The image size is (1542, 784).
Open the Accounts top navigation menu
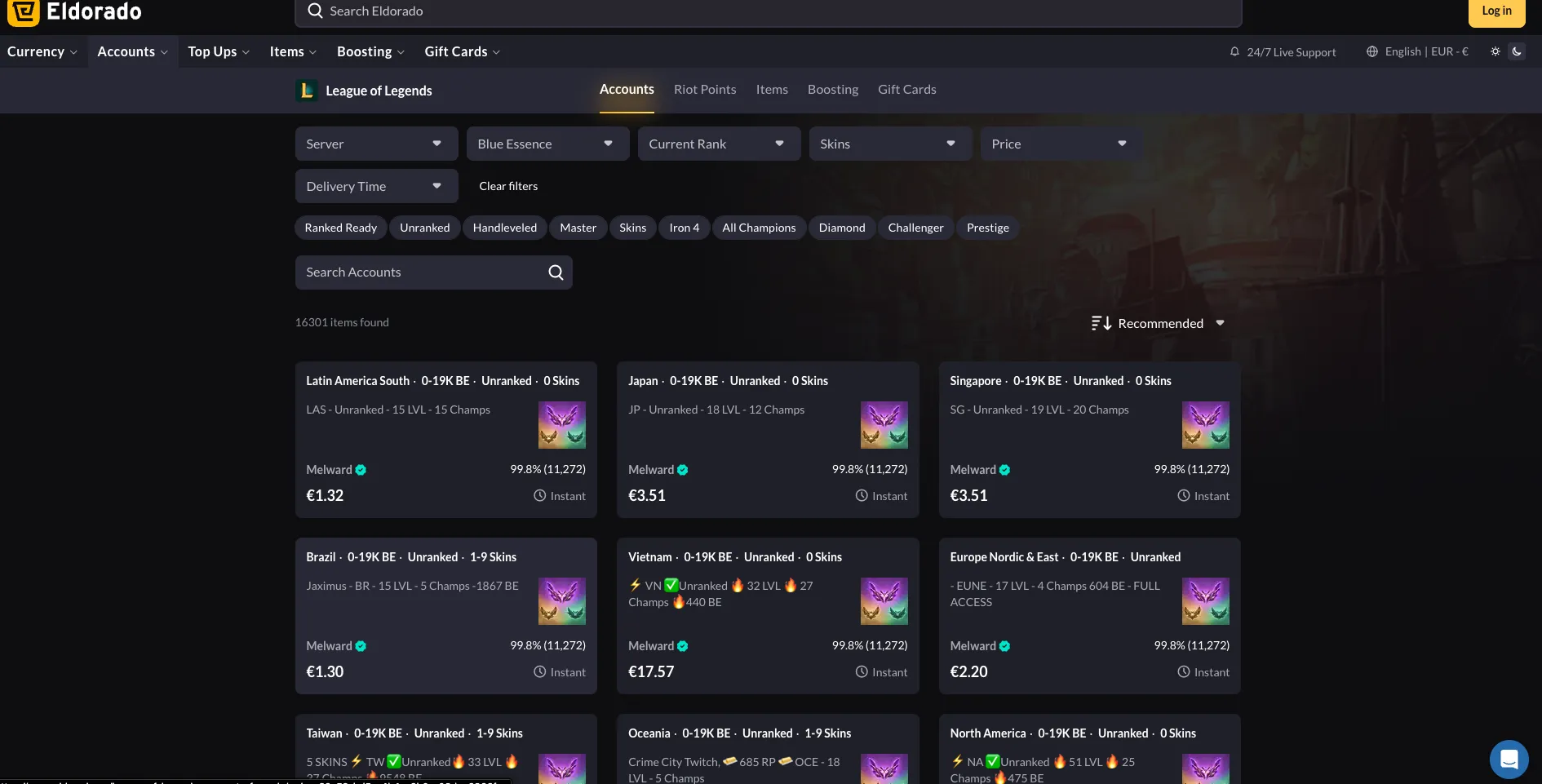click(x=132, y=51)
